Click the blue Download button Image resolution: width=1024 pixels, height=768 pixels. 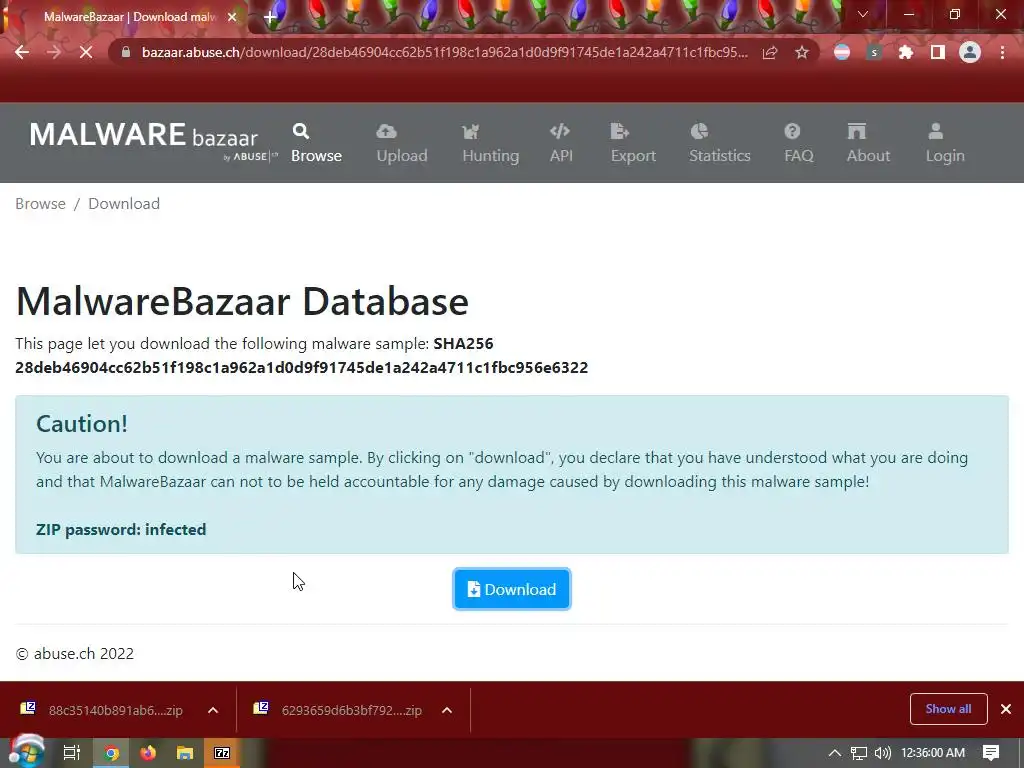(511, 589)
